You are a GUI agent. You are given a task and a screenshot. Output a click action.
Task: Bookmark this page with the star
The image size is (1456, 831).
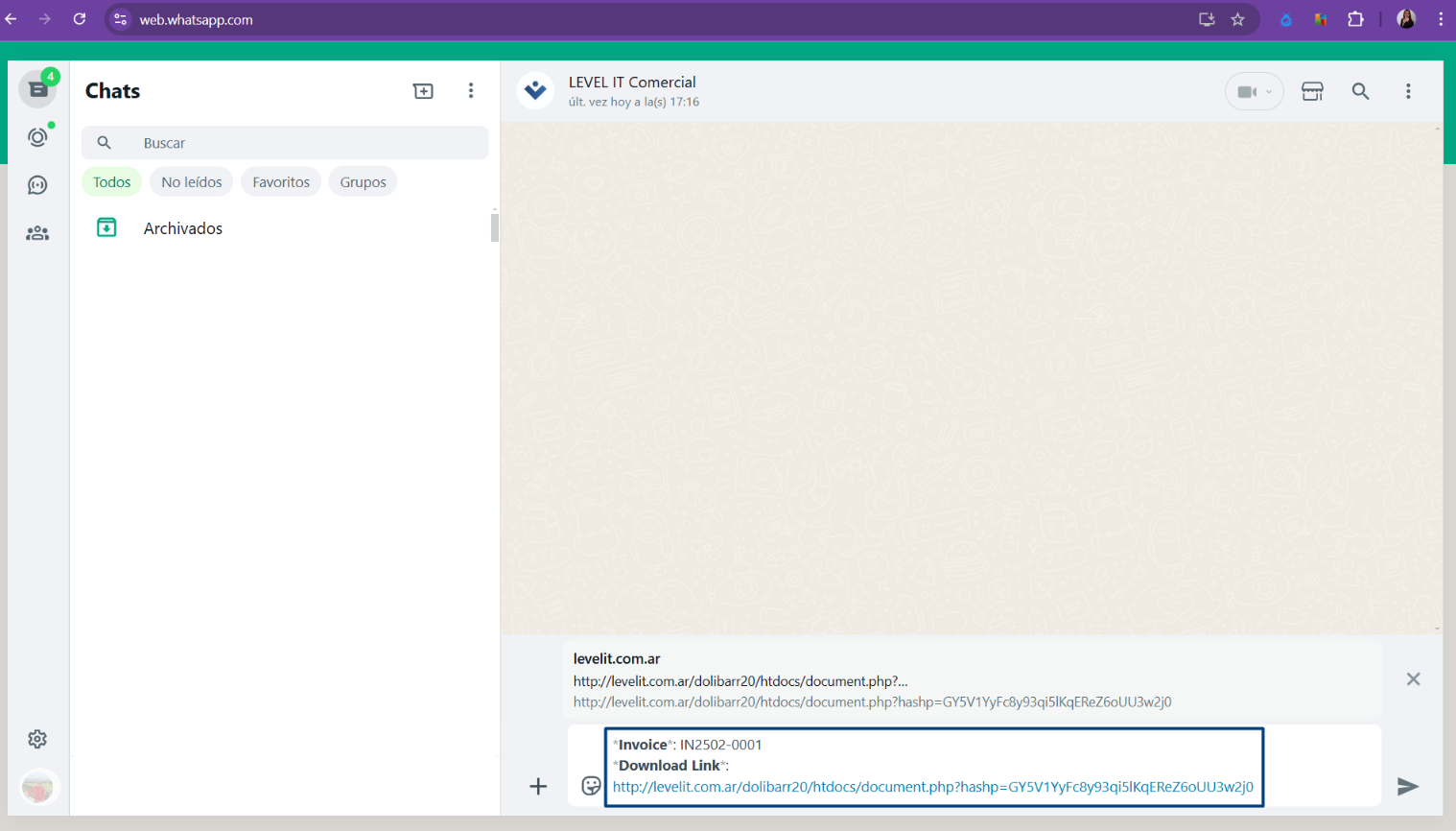click(1238, 19)
